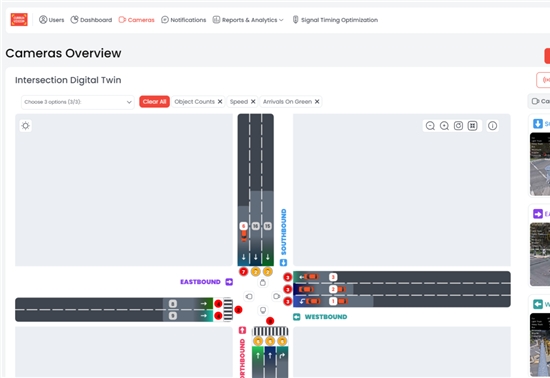Open Signal Timing Optimization
Screen dimensions: 550x378
click(x=335, y=20)
